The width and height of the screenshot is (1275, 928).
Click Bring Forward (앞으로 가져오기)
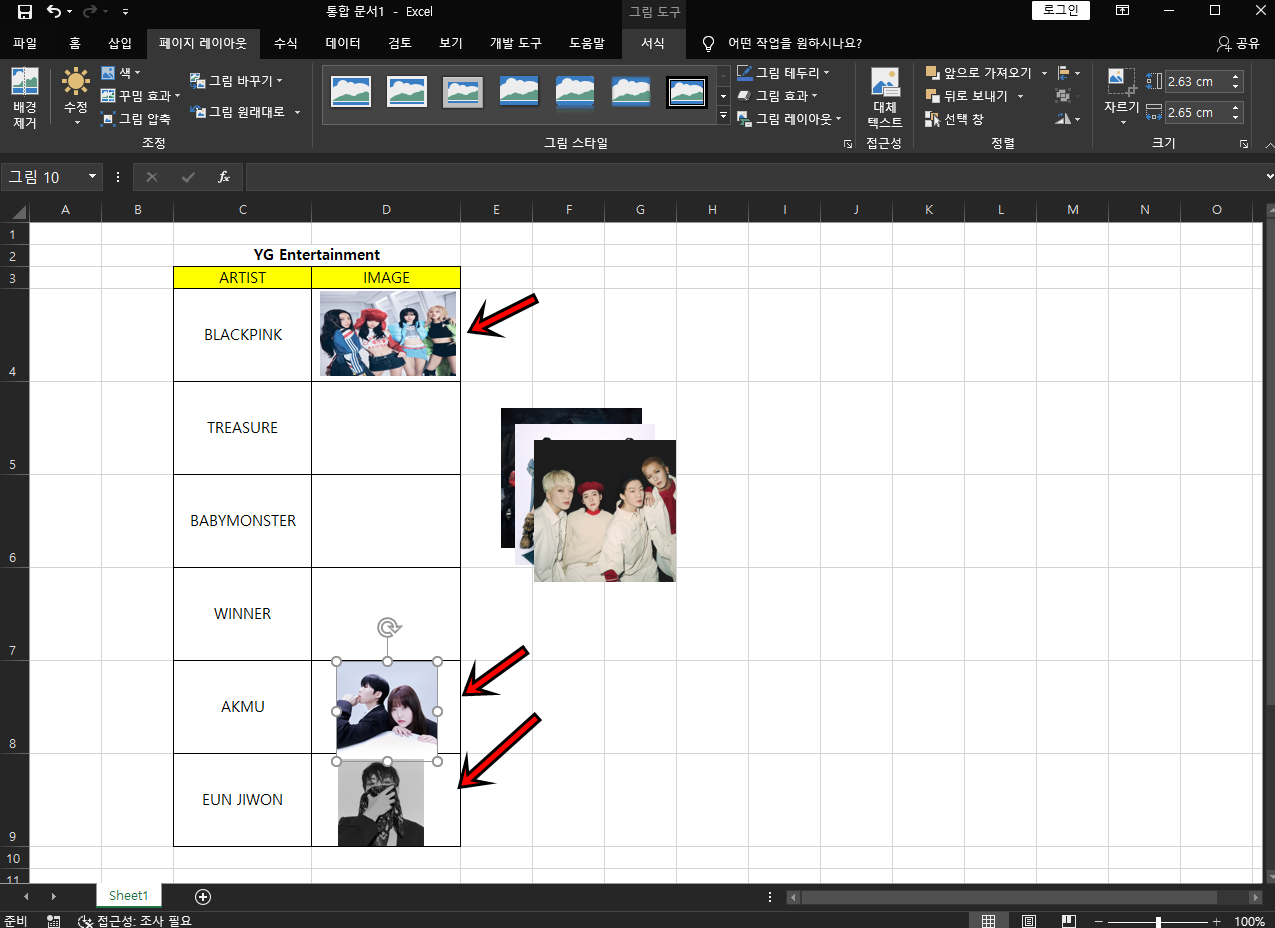(x=979, y=73)
